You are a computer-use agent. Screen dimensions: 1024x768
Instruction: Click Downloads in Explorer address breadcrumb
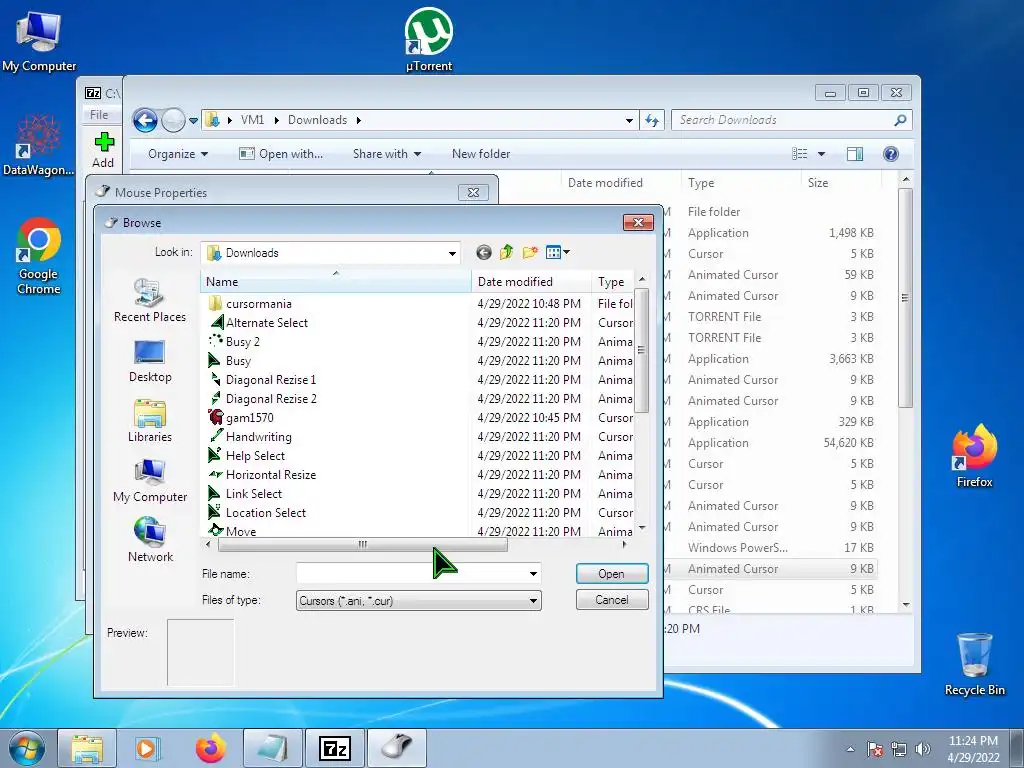tap(317, 120)
